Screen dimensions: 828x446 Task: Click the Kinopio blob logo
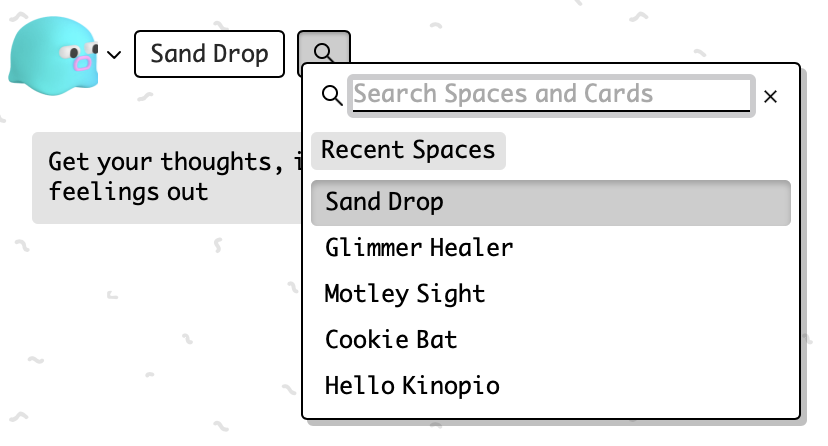click(52, 56)
